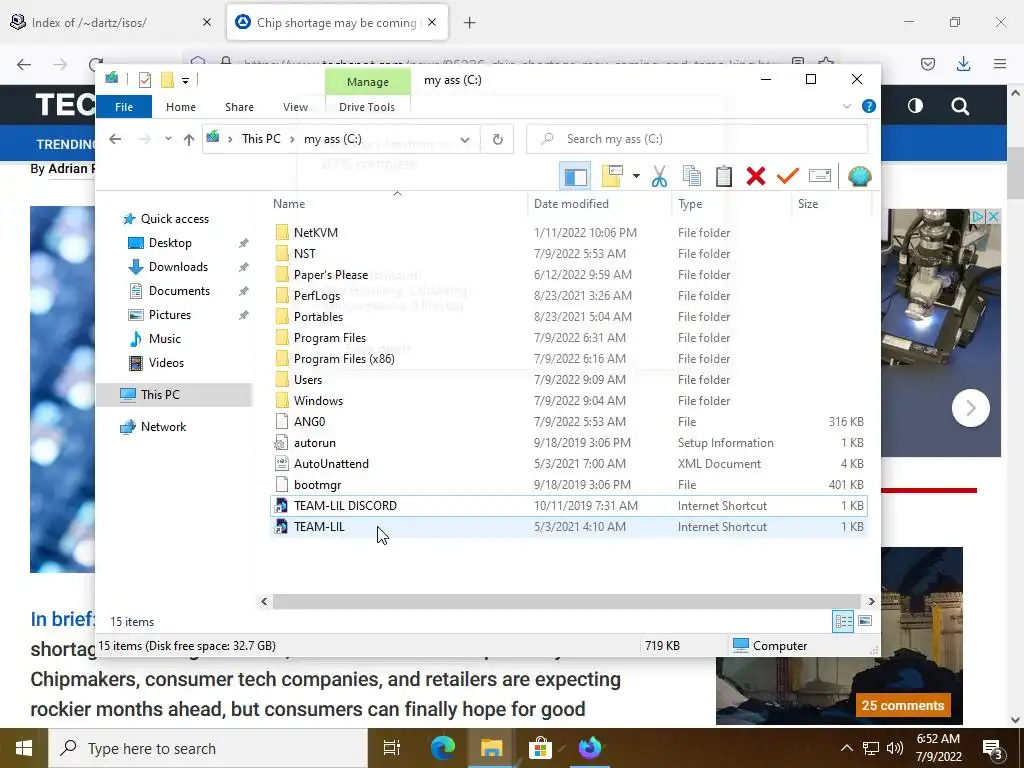The image size is (1024, 768).
Task: Select Quick access in navigation pane
Action: 174,219
